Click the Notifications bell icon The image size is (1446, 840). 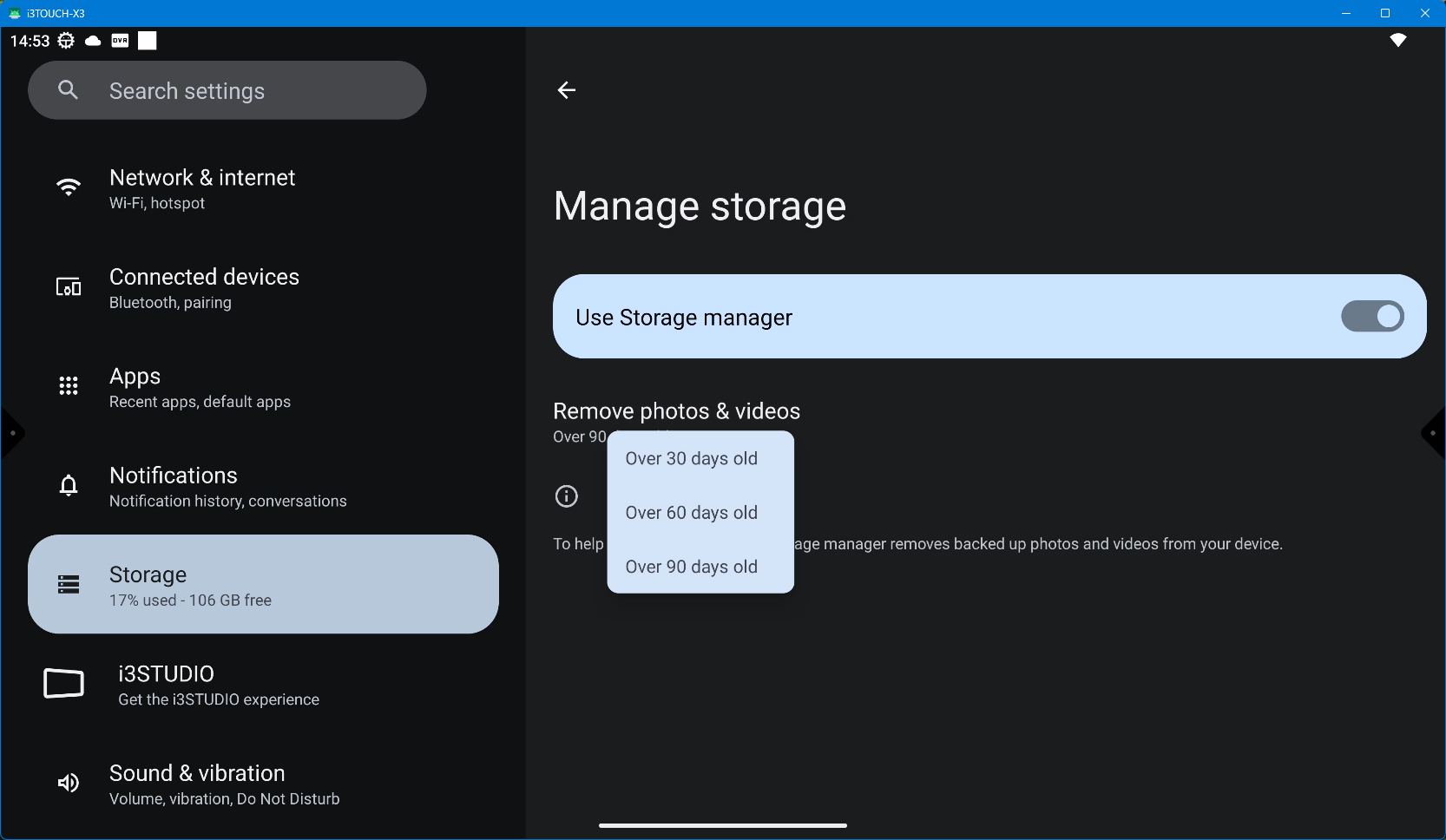(69, 485)
